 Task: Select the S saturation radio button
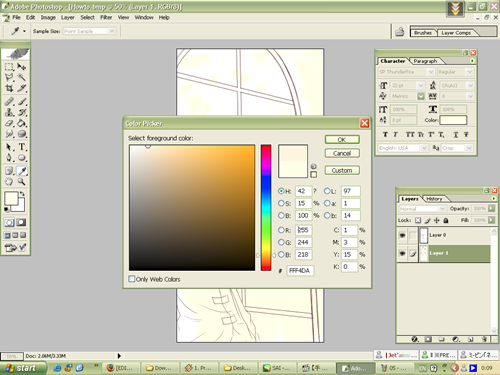pyautogui.click(x=281, y=203)
